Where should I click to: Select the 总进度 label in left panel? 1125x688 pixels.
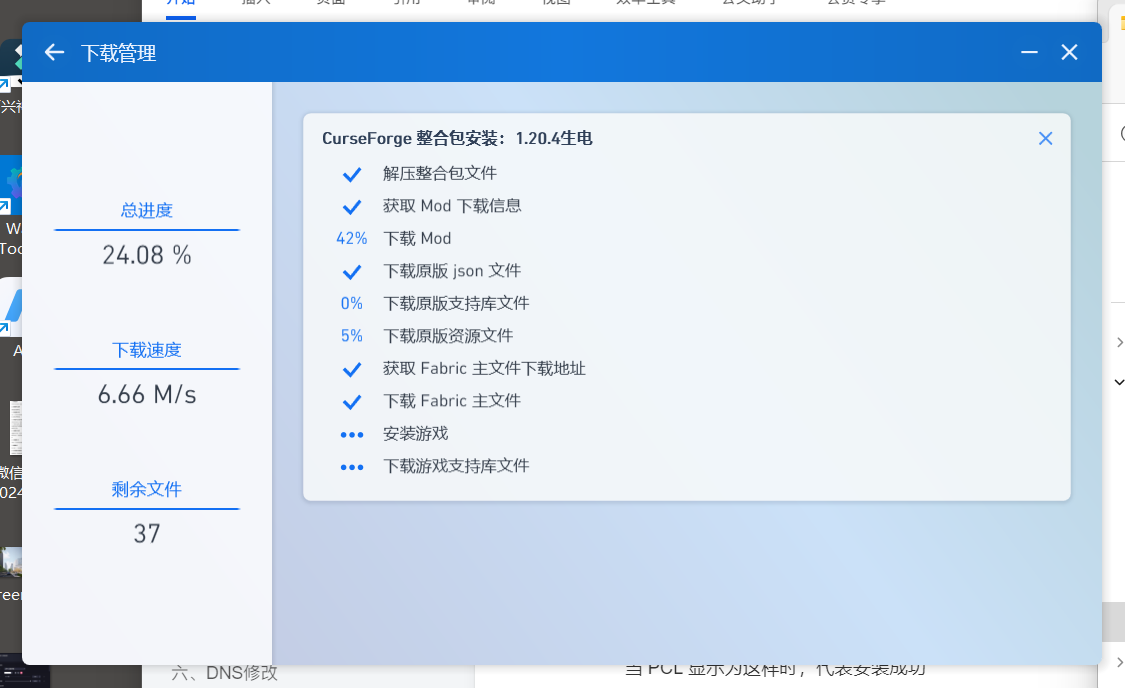pos(147,210)
